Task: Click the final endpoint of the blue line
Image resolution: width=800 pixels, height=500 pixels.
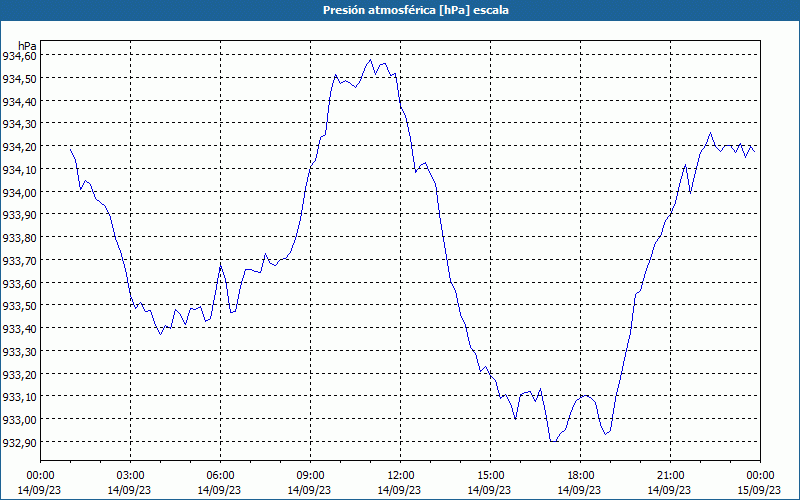Action: (x=755, y=150)
